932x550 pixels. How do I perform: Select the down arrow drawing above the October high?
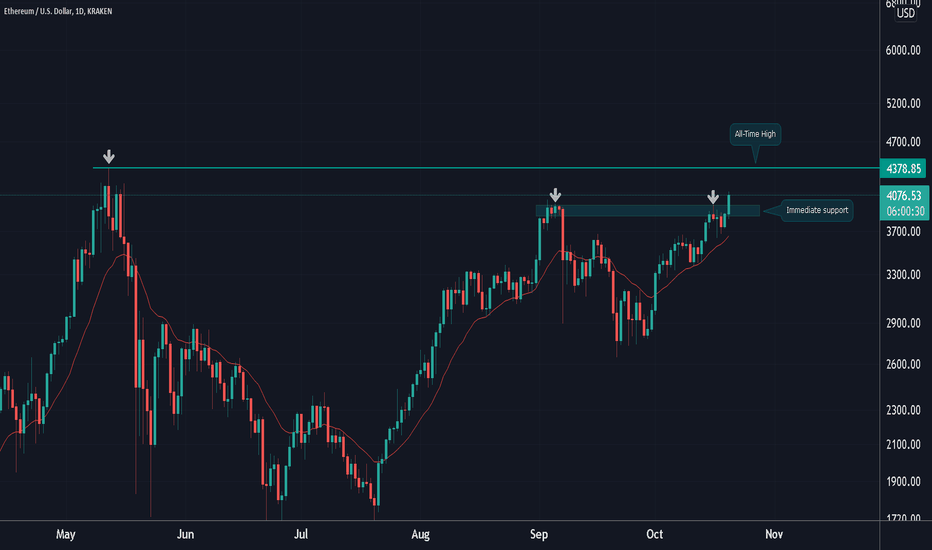pyautogui.click(x=713, y=197)
